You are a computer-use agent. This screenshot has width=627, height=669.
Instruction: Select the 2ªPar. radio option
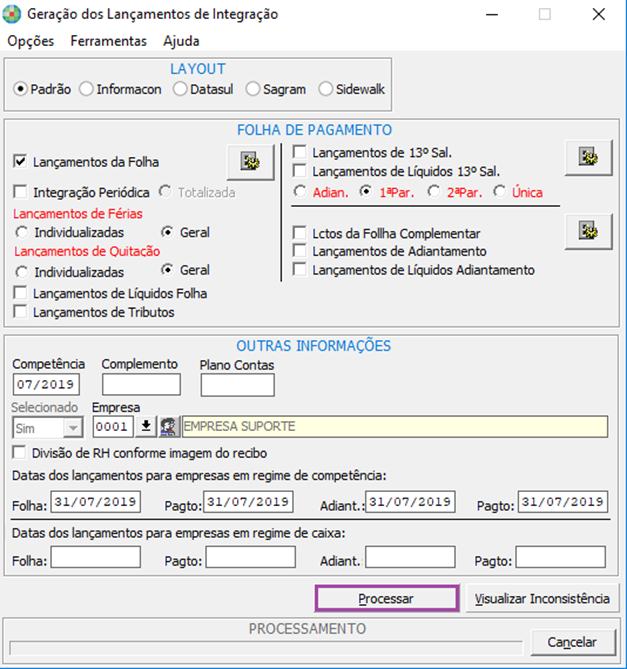pyautogui.click(x=434, y=192)
